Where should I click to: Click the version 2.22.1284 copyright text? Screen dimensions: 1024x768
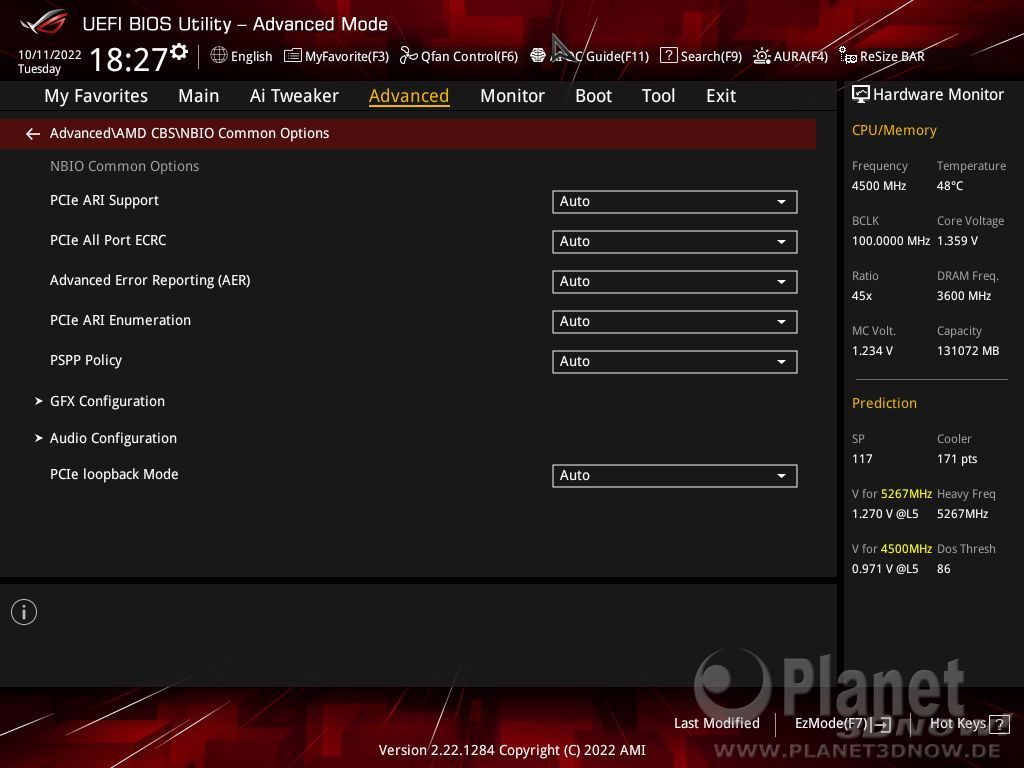point(512,750)
